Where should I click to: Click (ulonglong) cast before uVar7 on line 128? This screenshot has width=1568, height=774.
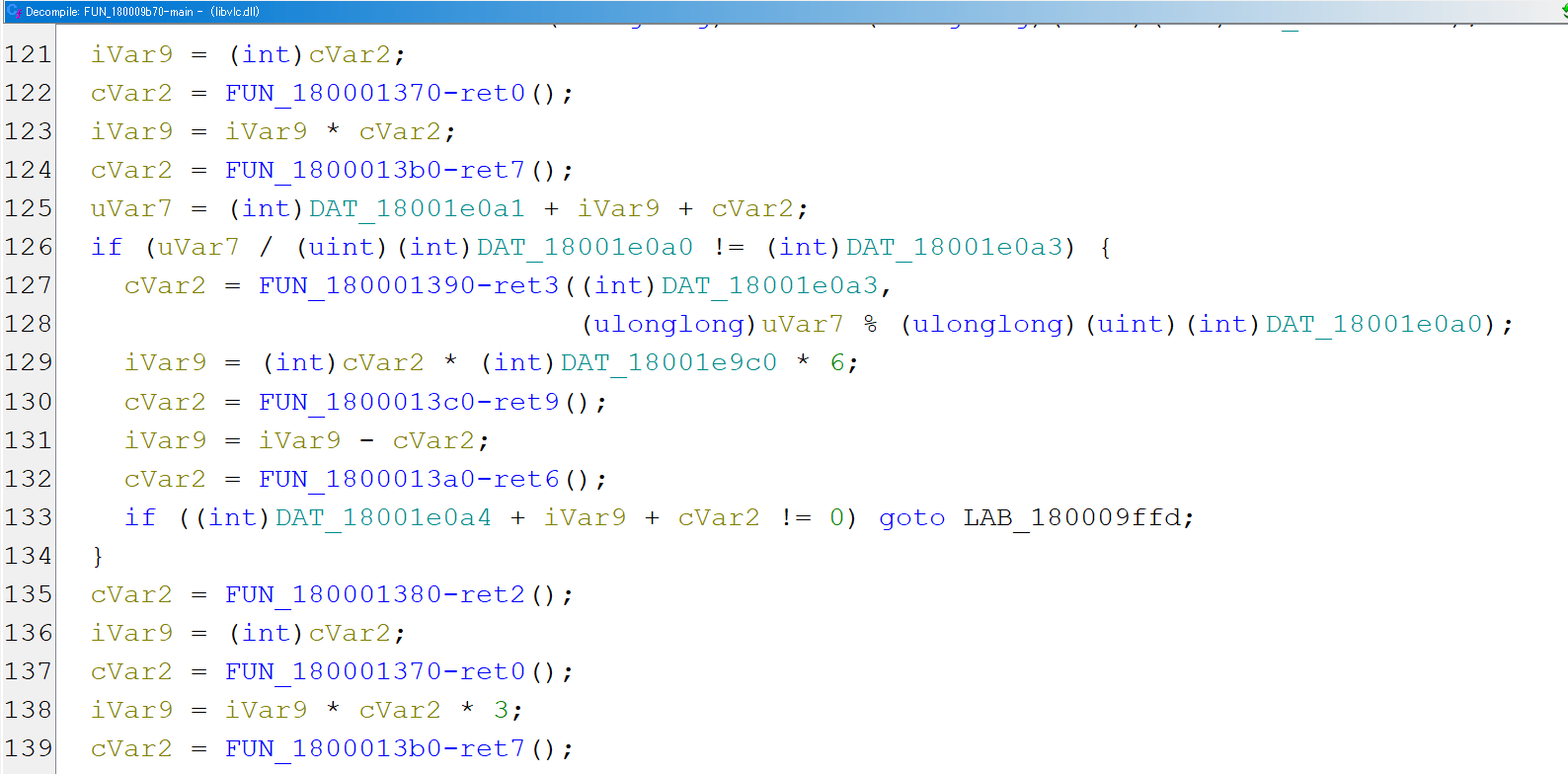669,324
